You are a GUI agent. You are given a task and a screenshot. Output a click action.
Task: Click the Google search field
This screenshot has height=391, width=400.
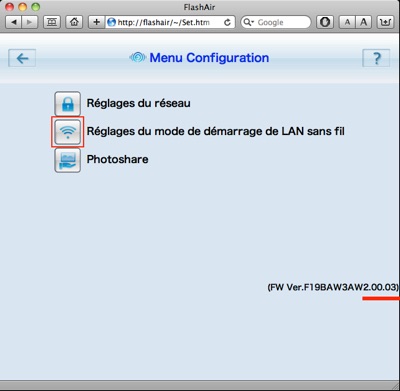[x=276, y=22]
